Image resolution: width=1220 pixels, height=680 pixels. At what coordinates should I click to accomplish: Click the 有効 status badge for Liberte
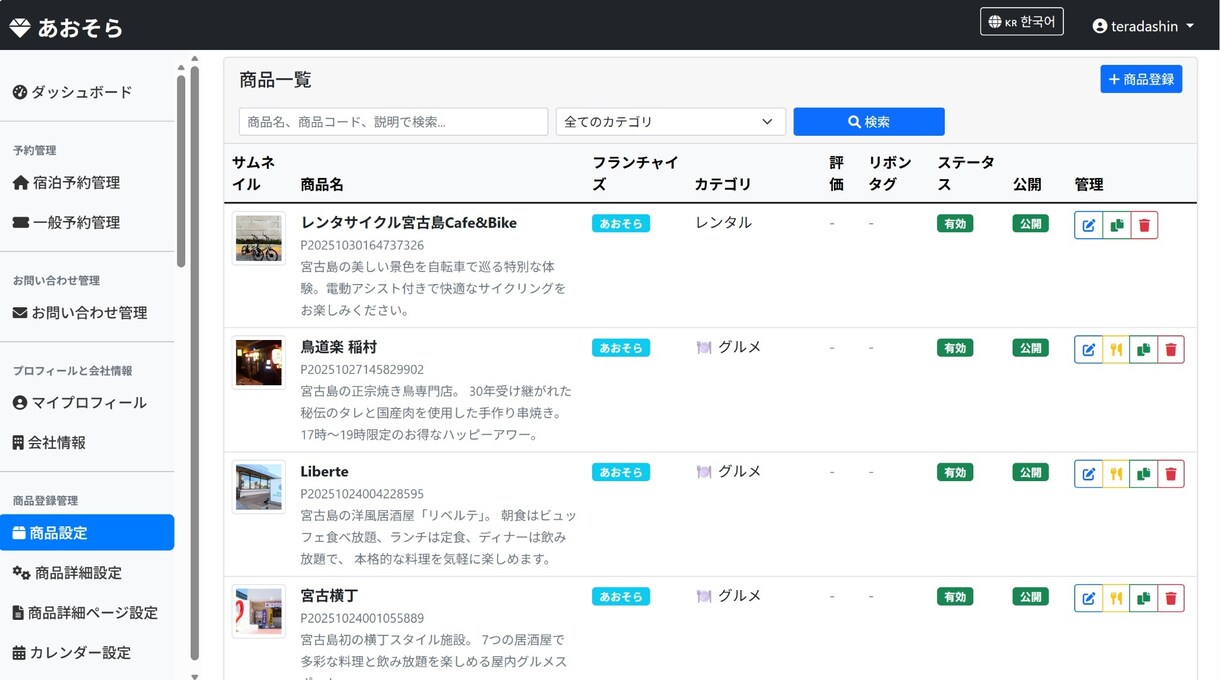tap(955, 472)
